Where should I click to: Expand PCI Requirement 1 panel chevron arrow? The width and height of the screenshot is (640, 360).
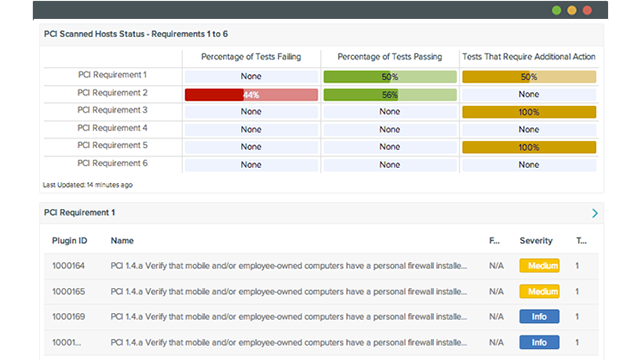click(595, 213)
